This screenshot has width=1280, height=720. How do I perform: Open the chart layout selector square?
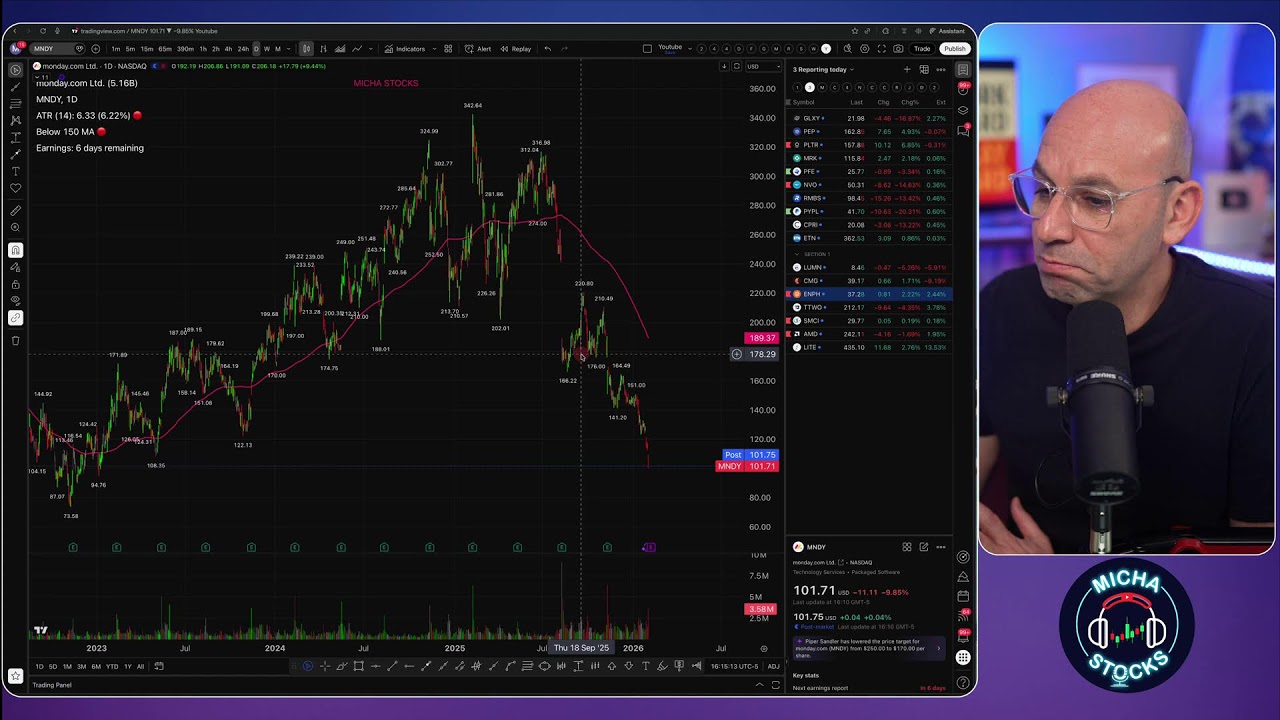(x=647, y=49)
